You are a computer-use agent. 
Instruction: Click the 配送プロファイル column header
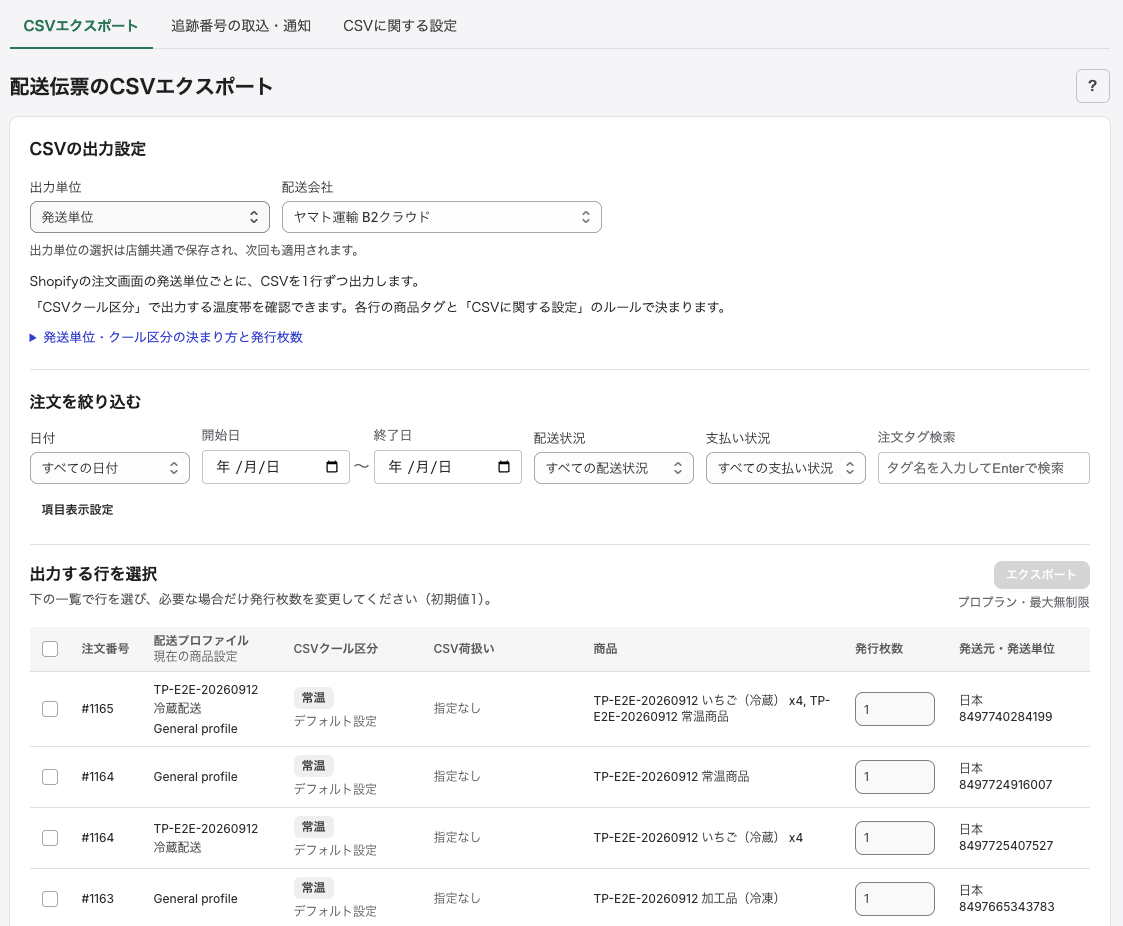tap(201, 640)
